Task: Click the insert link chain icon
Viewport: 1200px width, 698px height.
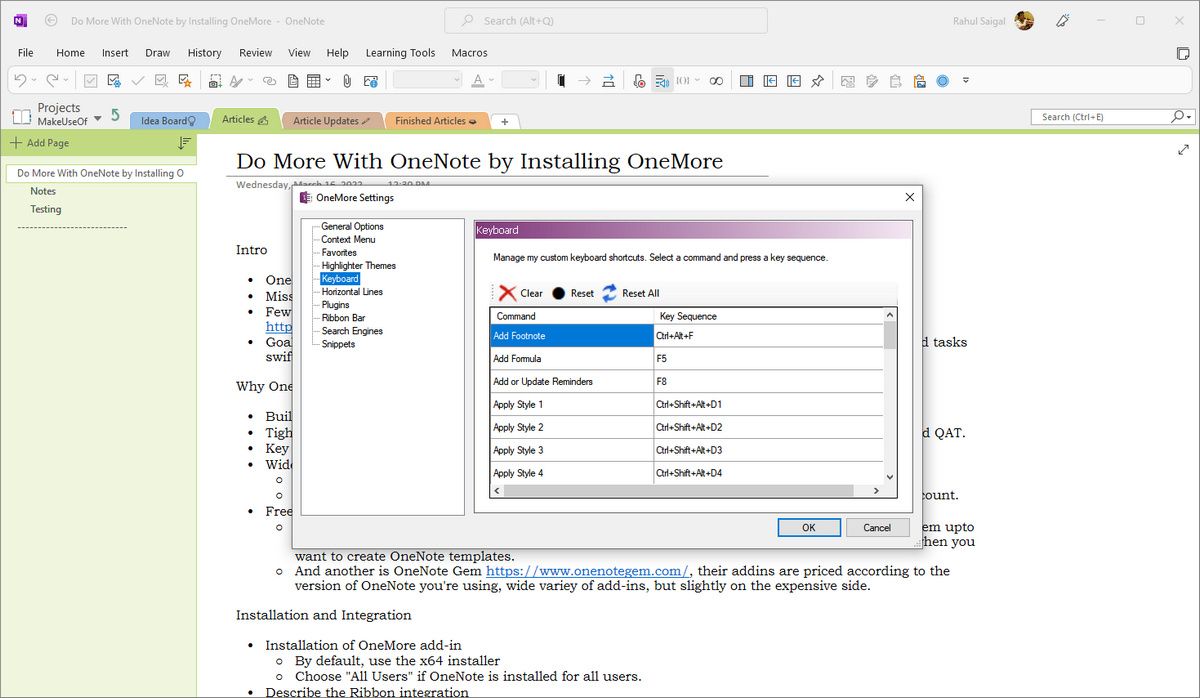Action: point(269,81)
